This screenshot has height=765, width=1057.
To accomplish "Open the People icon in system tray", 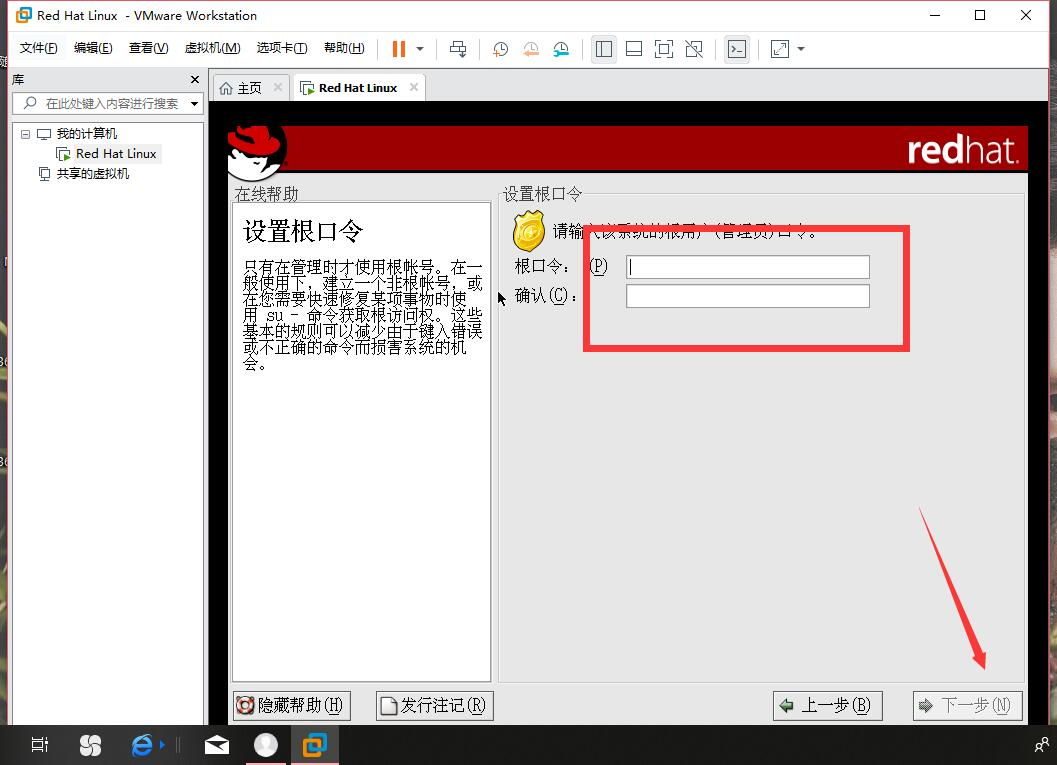I will coord(1042,745).
